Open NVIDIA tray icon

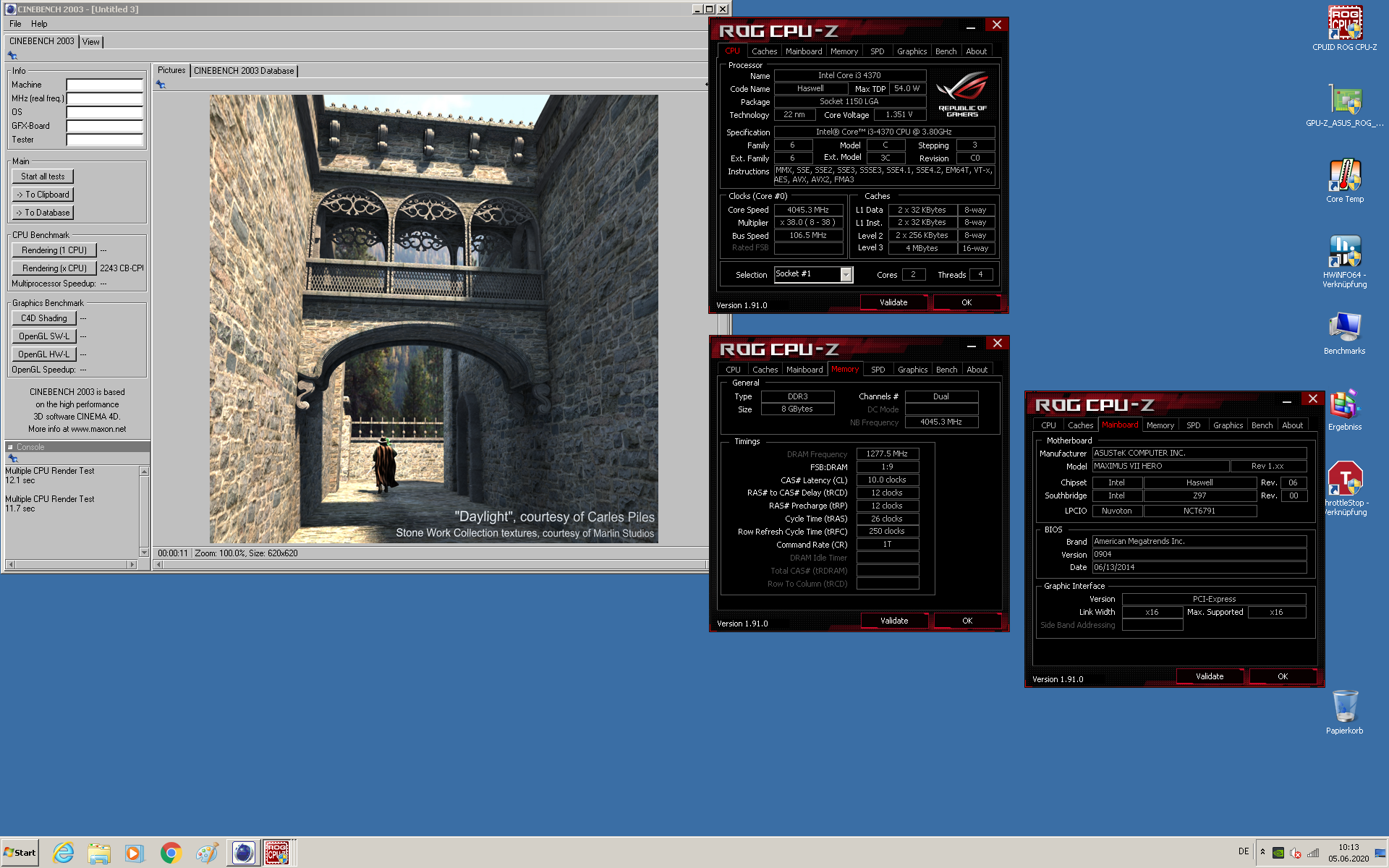click(x=1278, y=853)
